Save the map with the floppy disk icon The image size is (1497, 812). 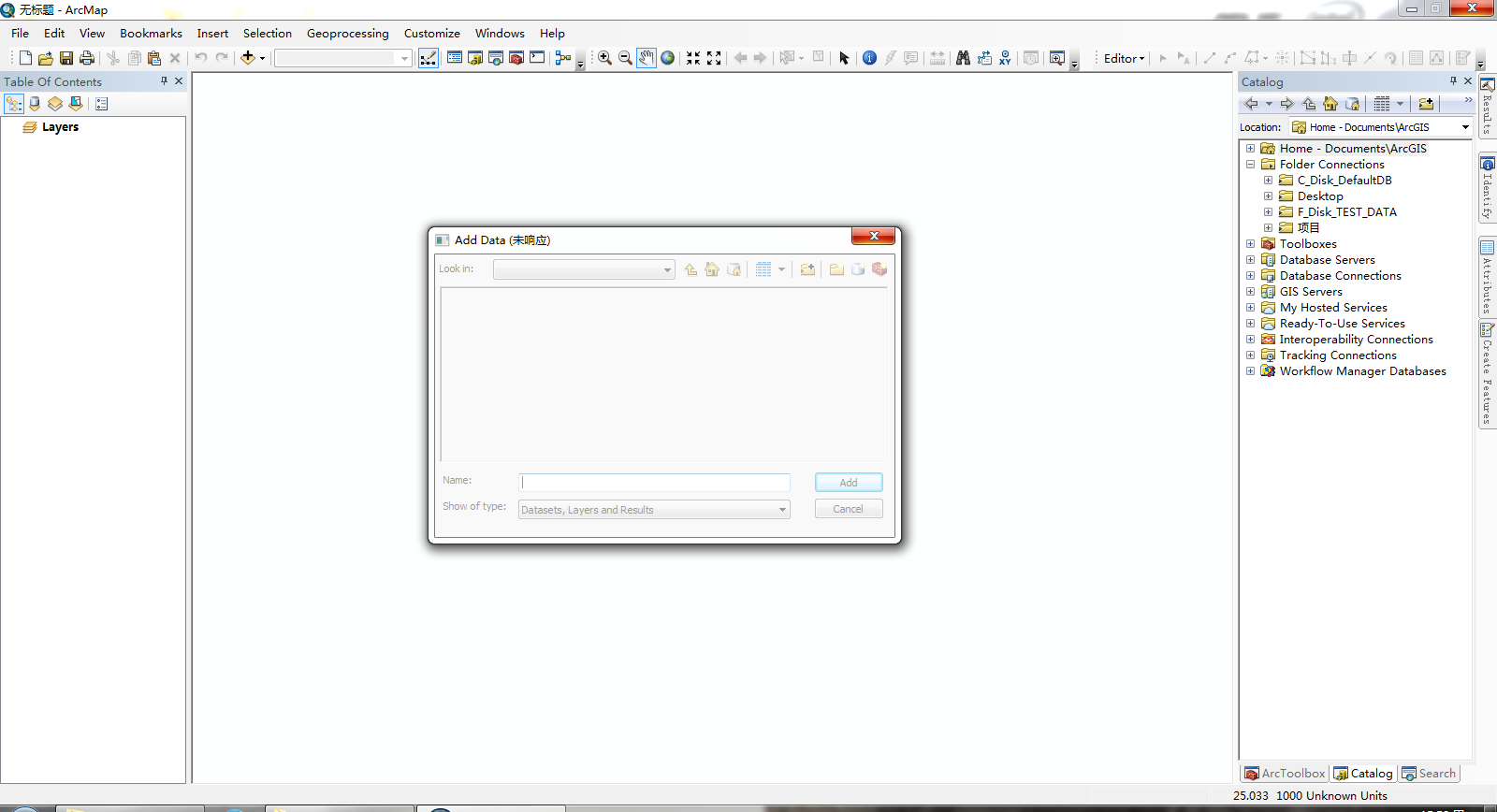66,58
